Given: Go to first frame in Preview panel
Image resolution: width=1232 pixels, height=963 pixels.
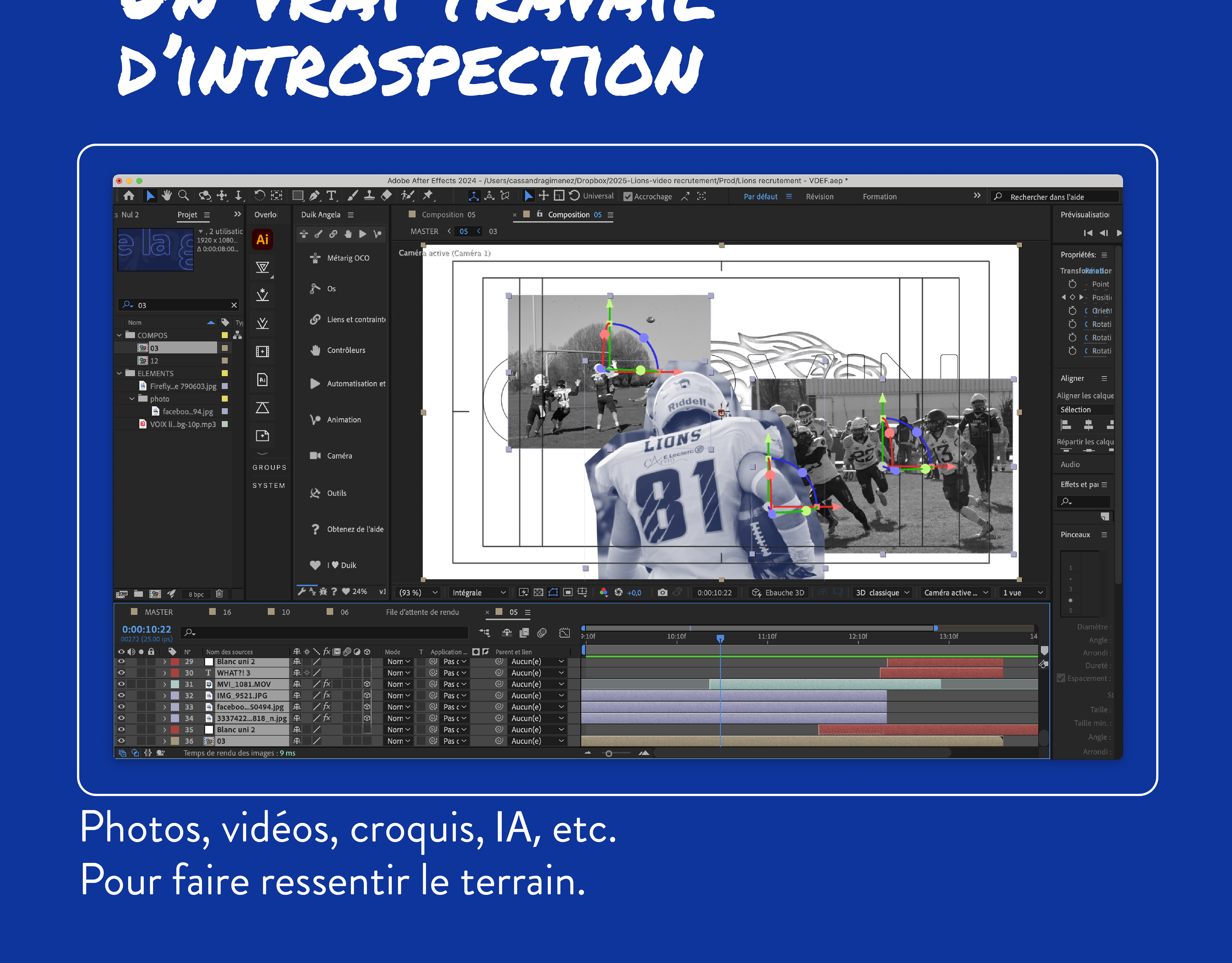Looking at the screenshot, I should (x=1088, y=233).
